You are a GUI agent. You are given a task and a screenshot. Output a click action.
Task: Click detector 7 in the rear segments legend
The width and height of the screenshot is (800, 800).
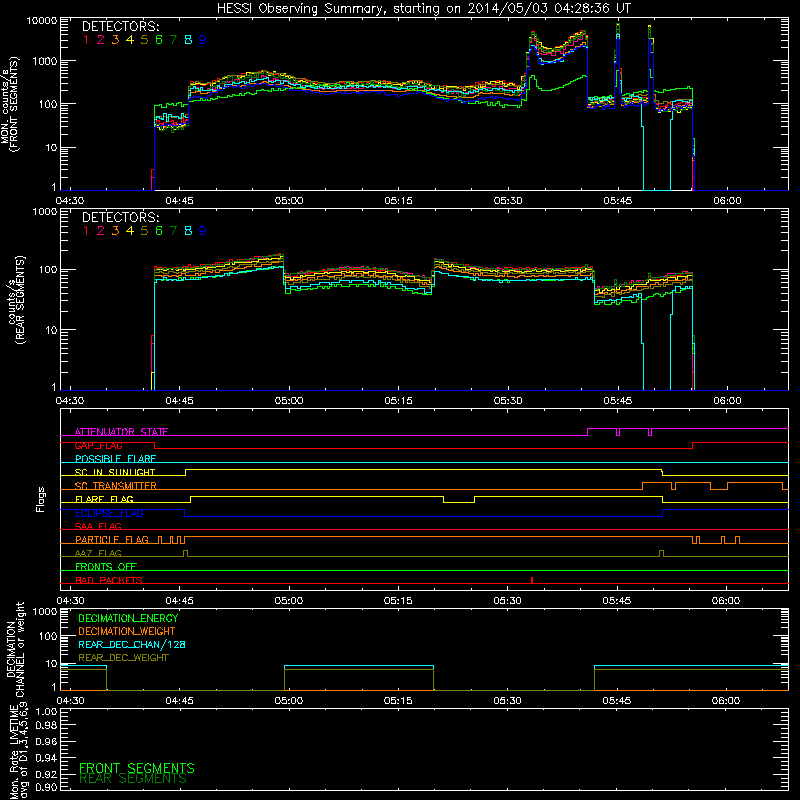point(173,231)
